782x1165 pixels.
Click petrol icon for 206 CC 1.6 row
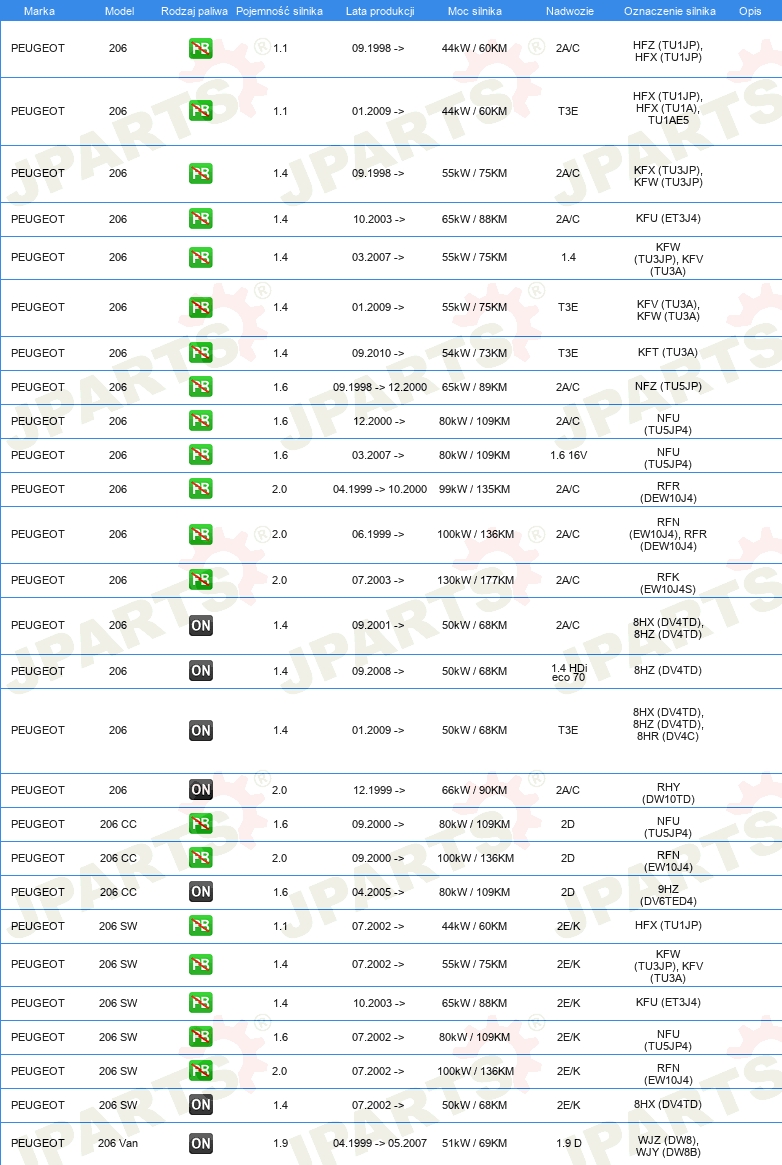click(x=201, y=825)
